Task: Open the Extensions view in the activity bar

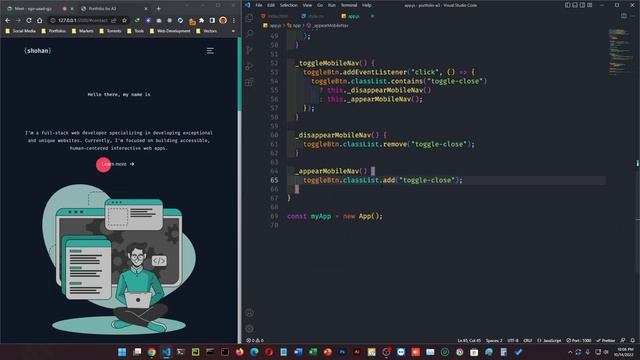Action: tap(249, 82)
